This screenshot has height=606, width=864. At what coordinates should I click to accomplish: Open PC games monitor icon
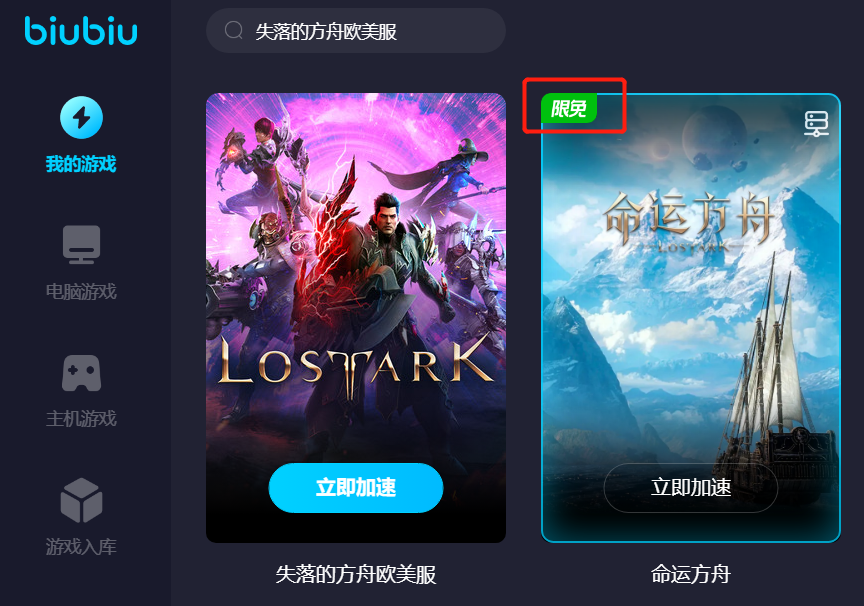[x=81, y=245]
